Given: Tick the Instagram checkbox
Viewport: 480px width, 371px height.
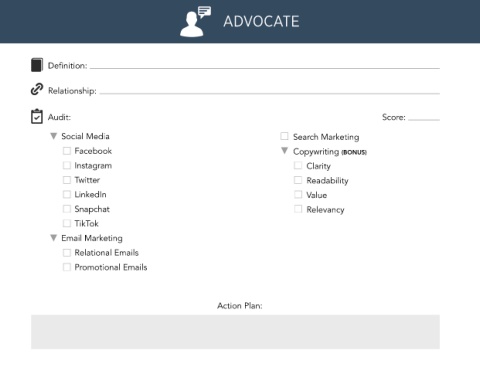Looking at the screenshot, I should 67,165.
